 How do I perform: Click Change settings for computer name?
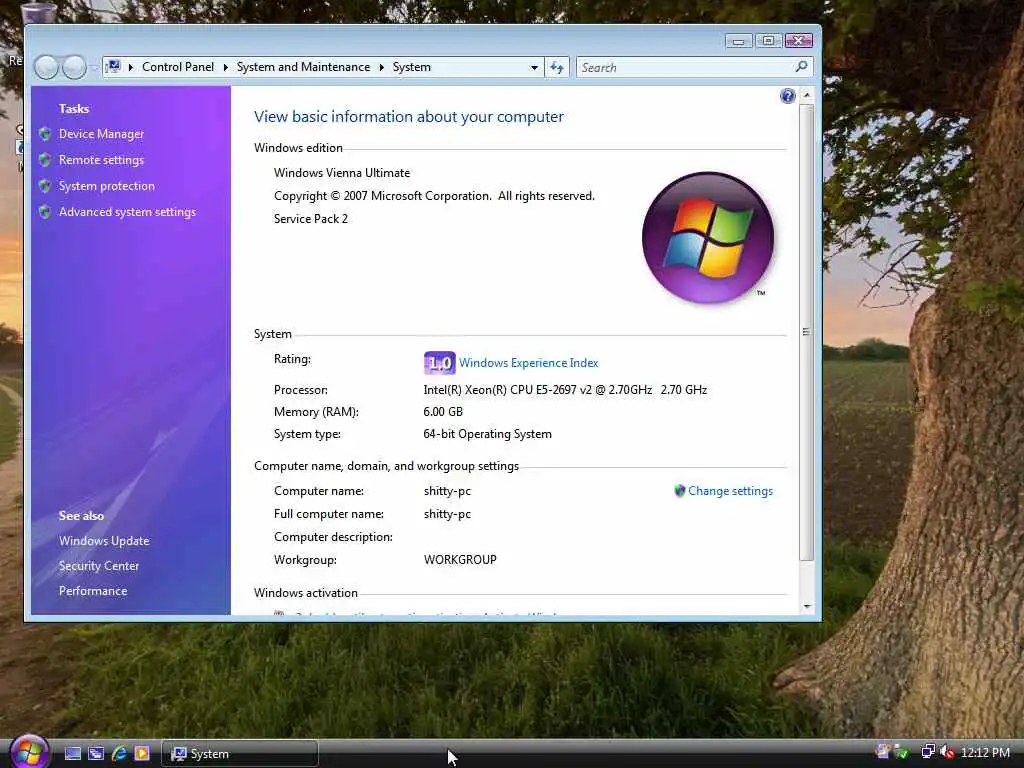click(x=730, y=490)
